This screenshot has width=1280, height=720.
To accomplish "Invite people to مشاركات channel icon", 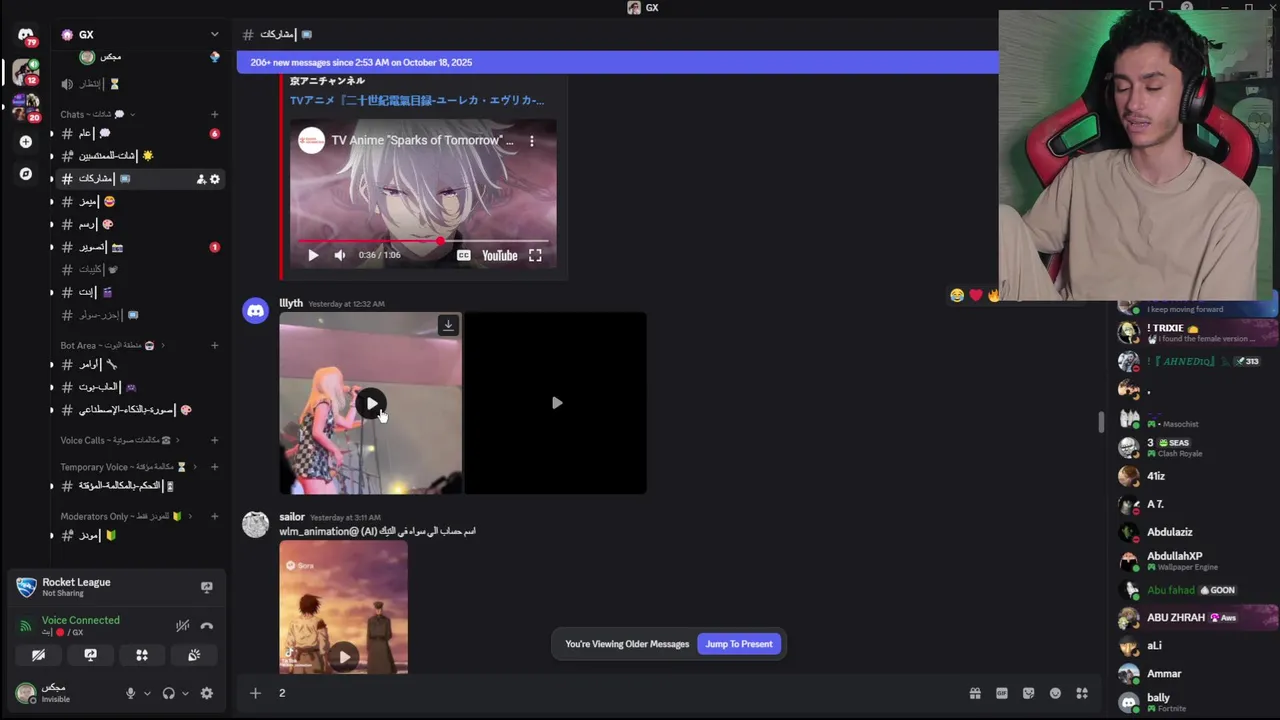I will coord(201,179).
